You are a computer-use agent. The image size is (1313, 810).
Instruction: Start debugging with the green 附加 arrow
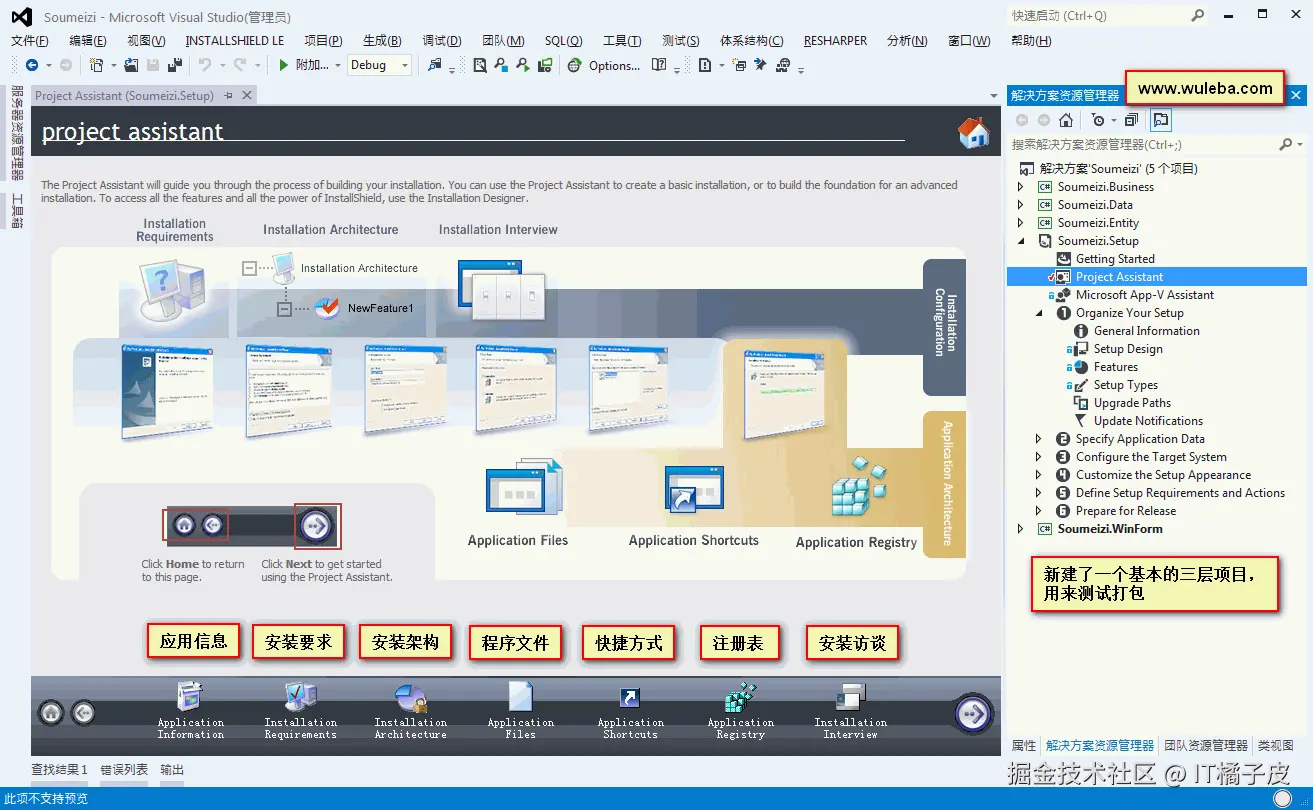pos(283,65)
